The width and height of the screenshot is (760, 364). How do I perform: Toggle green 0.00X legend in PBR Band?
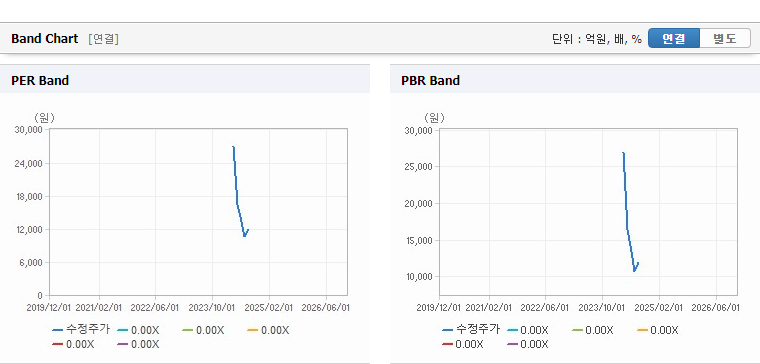(592, 330)
